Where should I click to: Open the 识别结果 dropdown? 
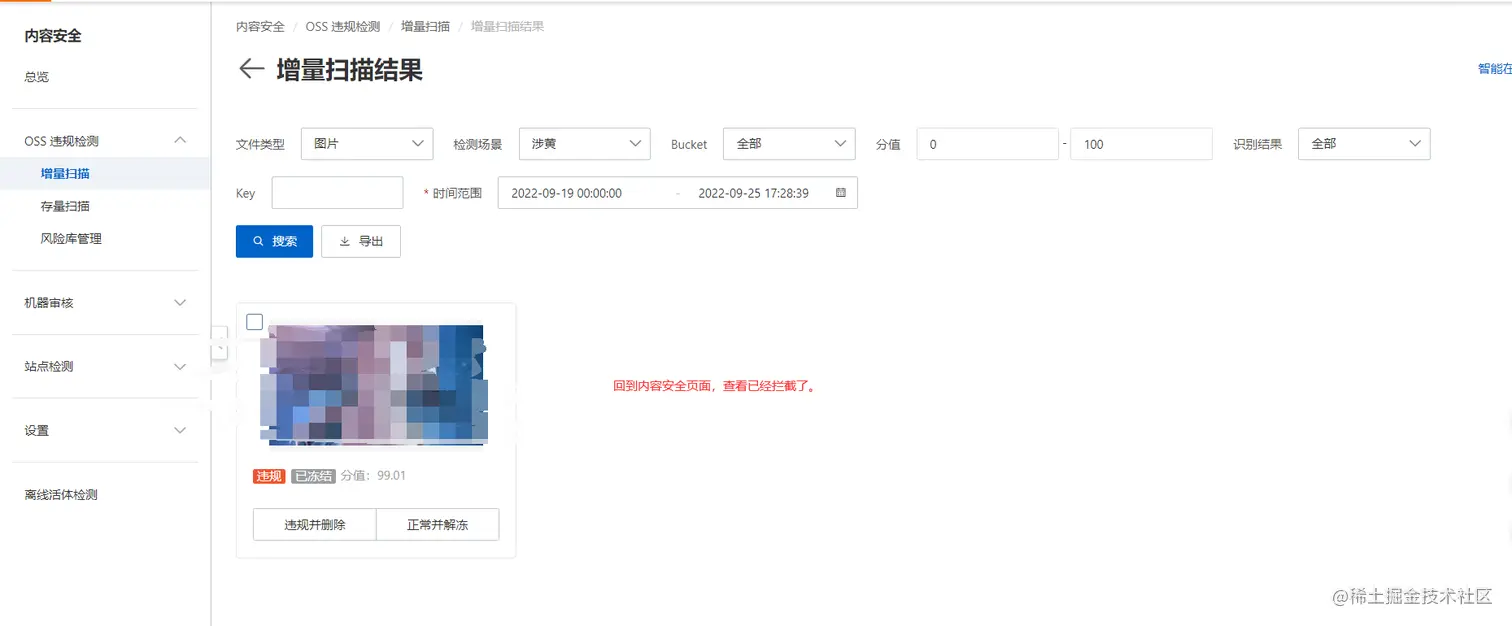tap(1364, 143)
